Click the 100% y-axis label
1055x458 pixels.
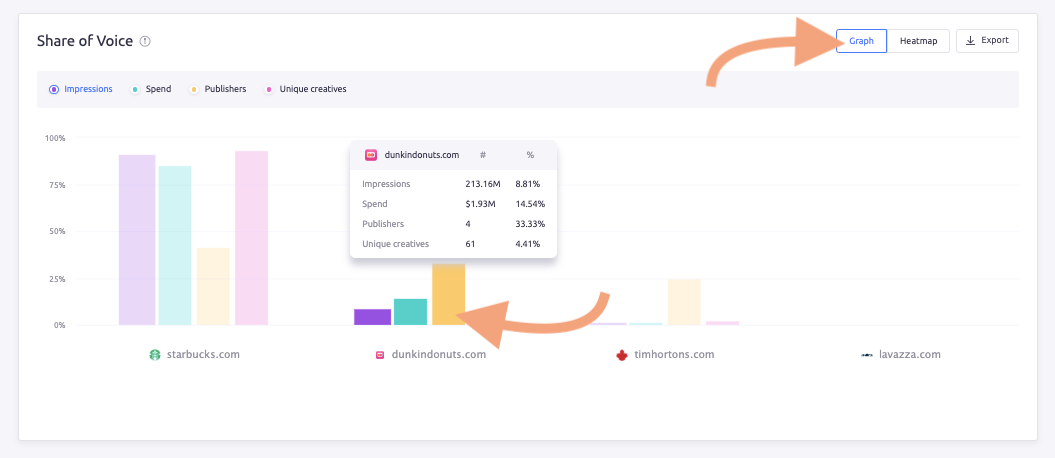(55, 138)
